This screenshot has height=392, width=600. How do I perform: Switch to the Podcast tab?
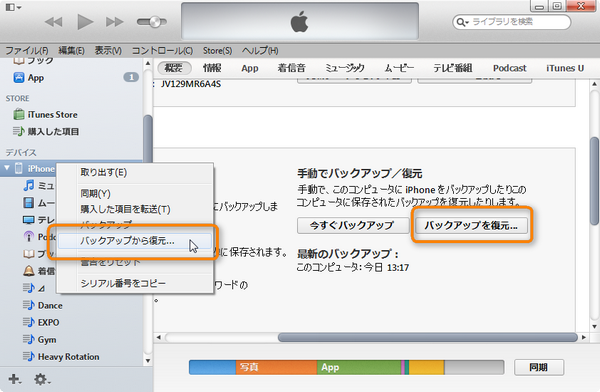(510, 68)
